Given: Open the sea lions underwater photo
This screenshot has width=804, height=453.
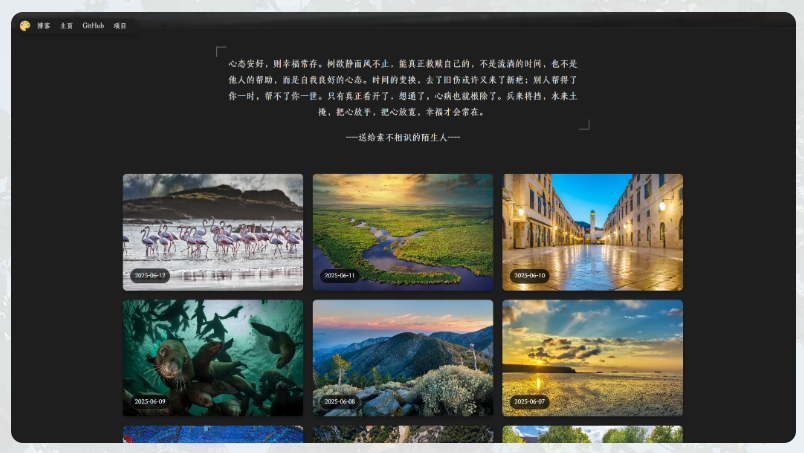Looking at the screenshot, I should 213,358.
